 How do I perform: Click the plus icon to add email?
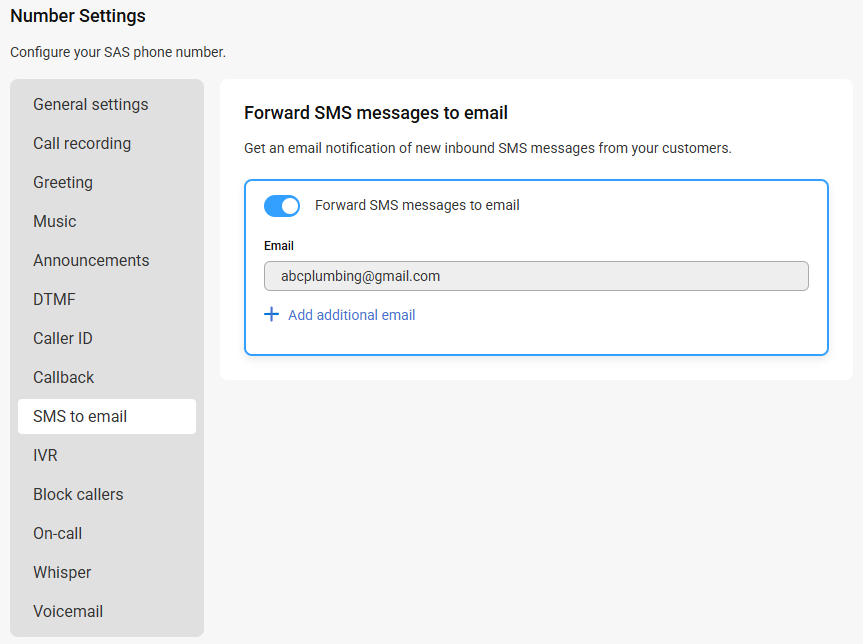coord(271,314)
